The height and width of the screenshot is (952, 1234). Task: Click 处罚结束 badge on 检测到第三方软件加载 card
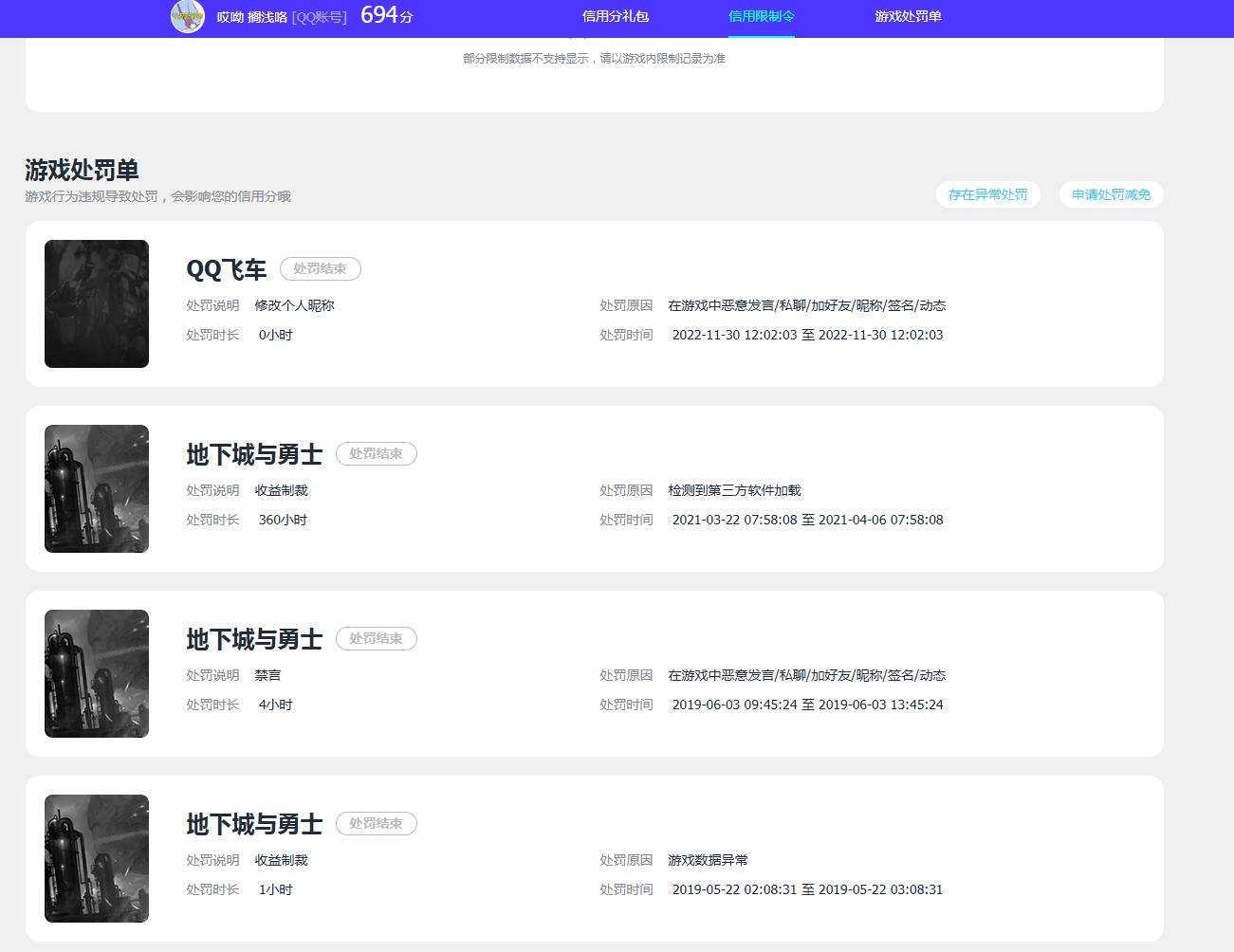point(377,453)
